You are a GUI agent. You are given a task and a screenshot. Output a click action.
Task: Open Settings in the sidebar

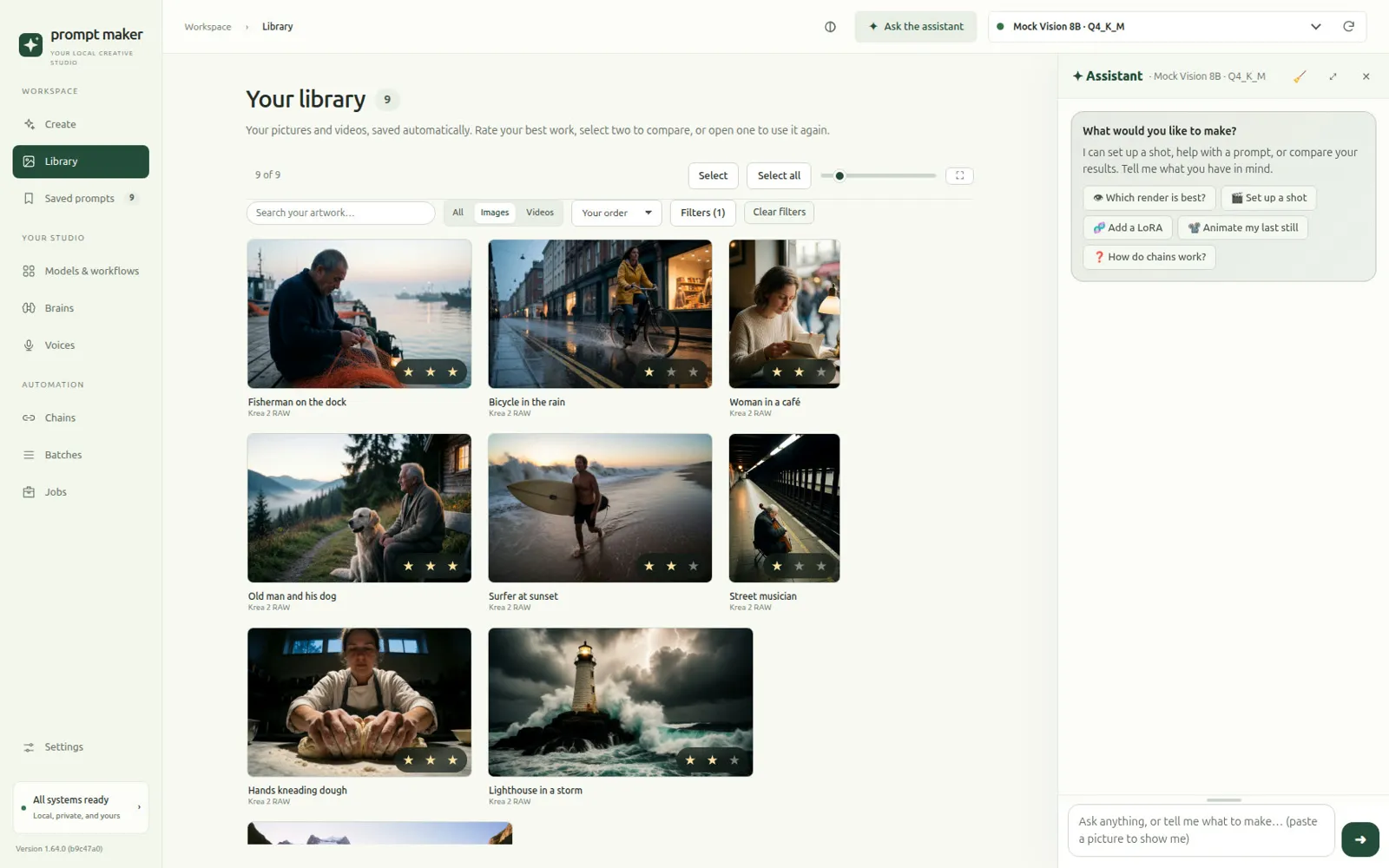(81, 746)
